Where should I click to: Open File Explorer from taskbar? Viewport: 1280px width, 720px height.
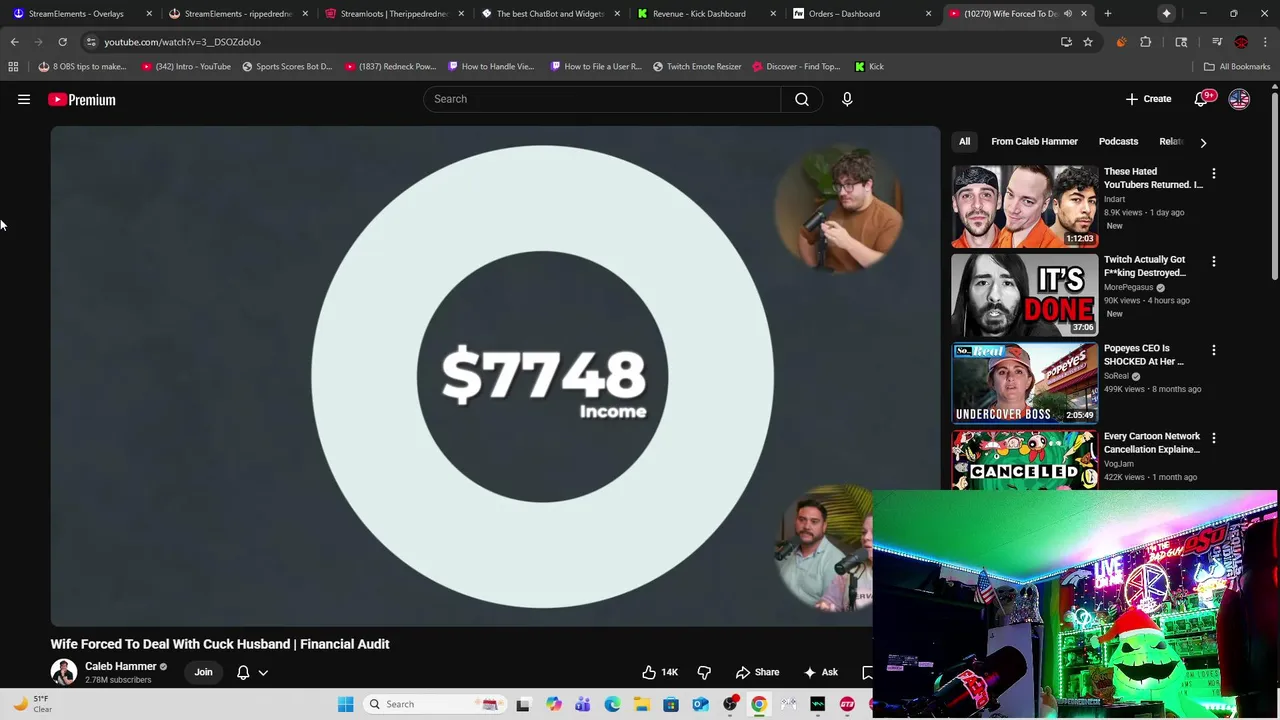pos(641,704)
